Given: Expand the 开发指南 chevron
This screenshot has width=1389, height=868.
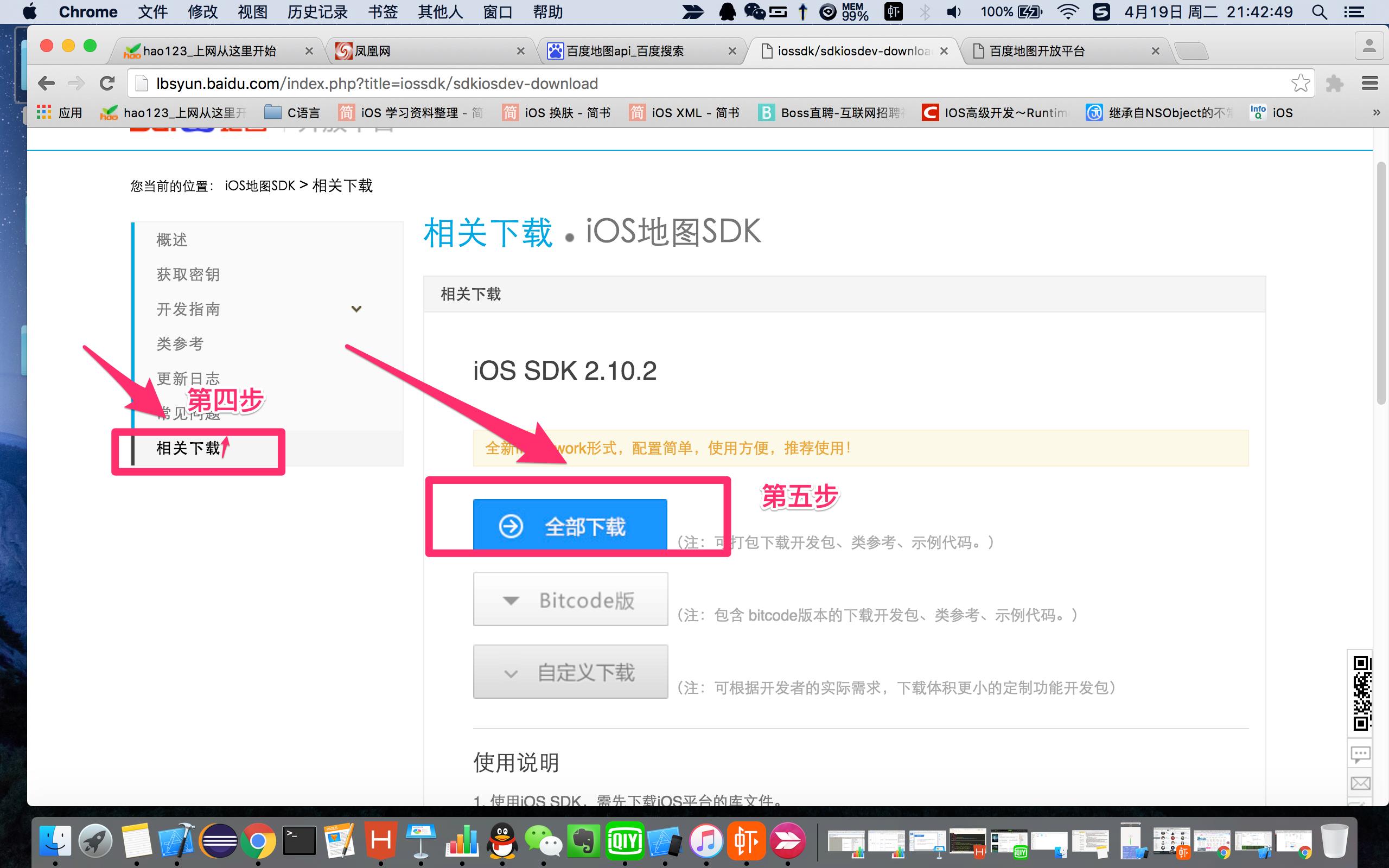Looking at the screenshot, I should point(356,309).
